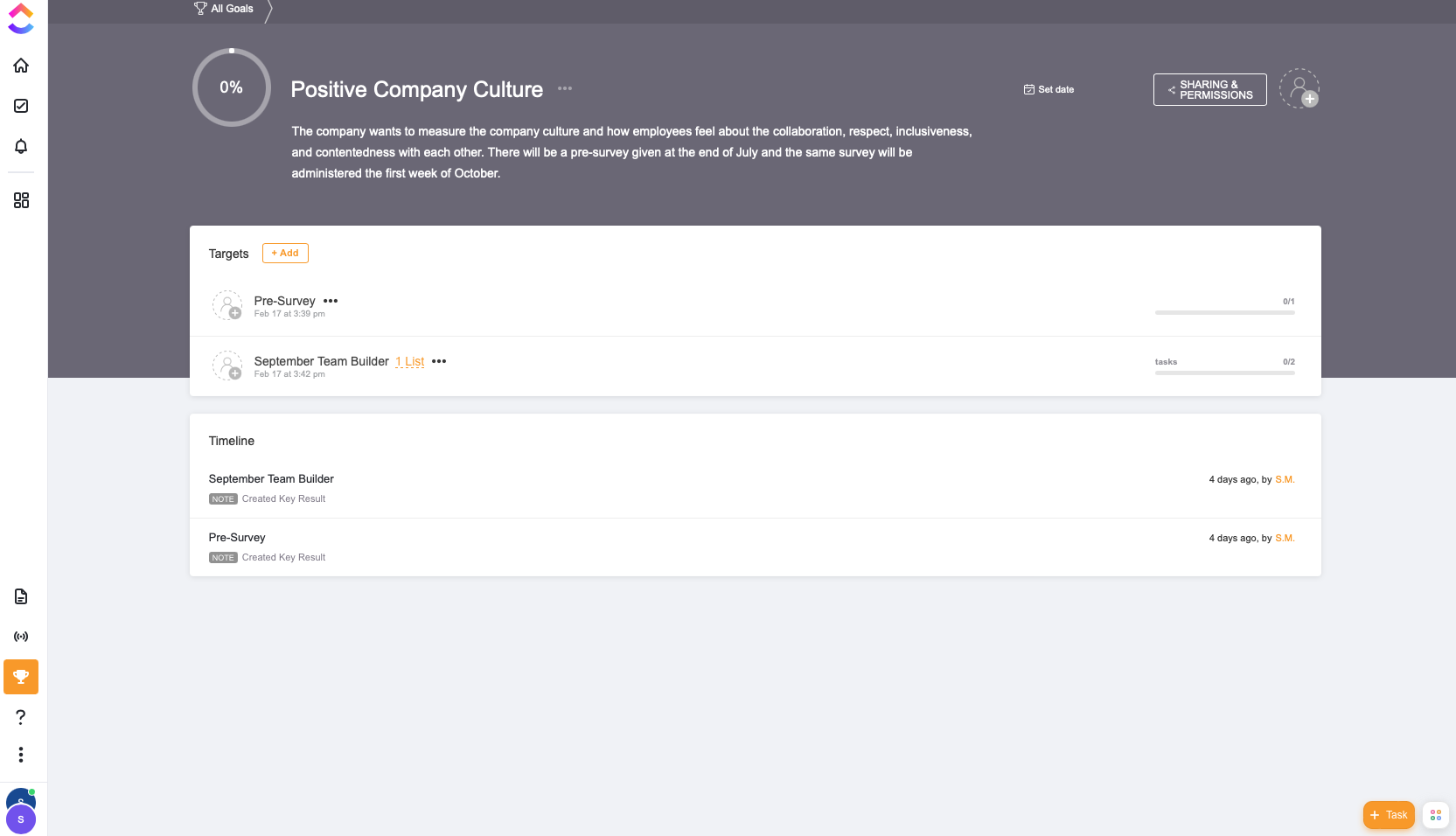This screenshot has height=836, width=1456.
Task: Click Set date for the goal
Action: pos(1049,89)
